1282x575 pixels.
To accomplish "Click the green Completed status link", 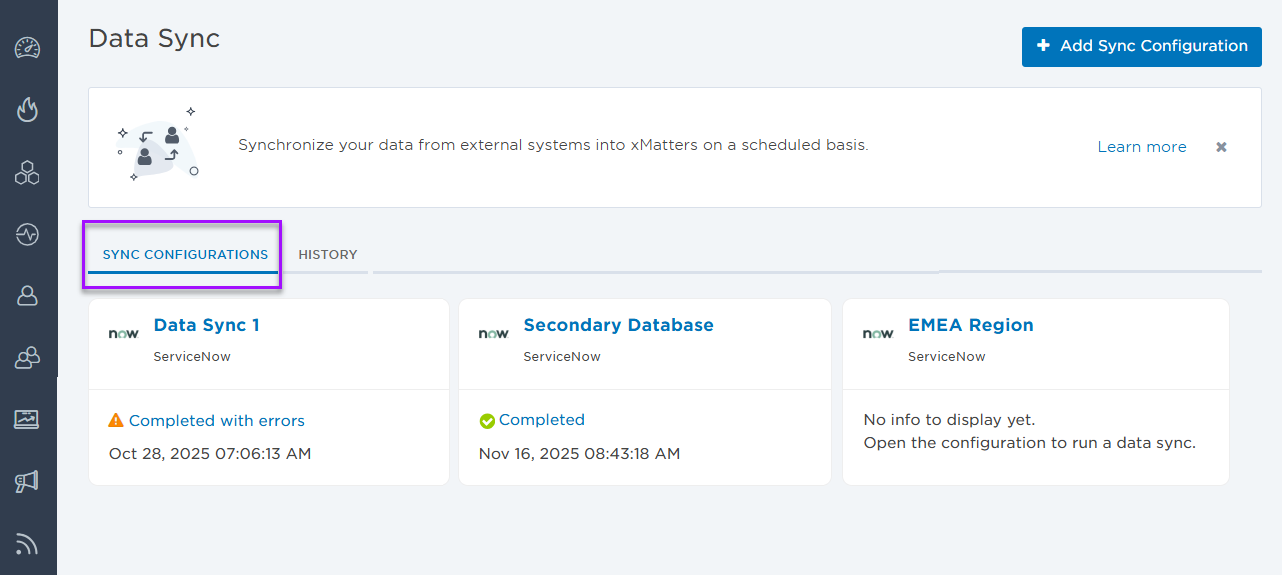I will [x=541, y=420].
